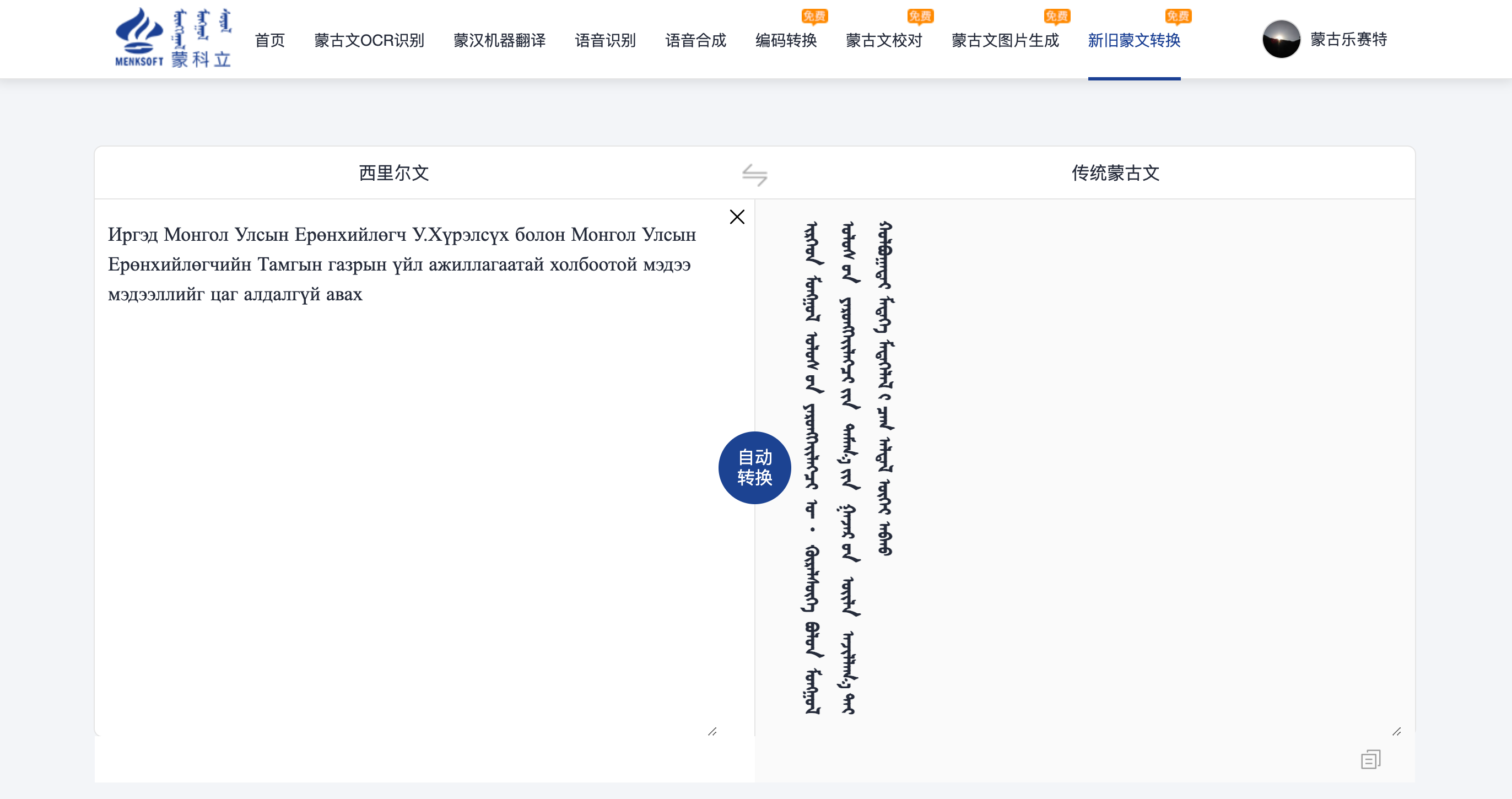
Task: Click the copy result icon
Action: point(1371,759)
